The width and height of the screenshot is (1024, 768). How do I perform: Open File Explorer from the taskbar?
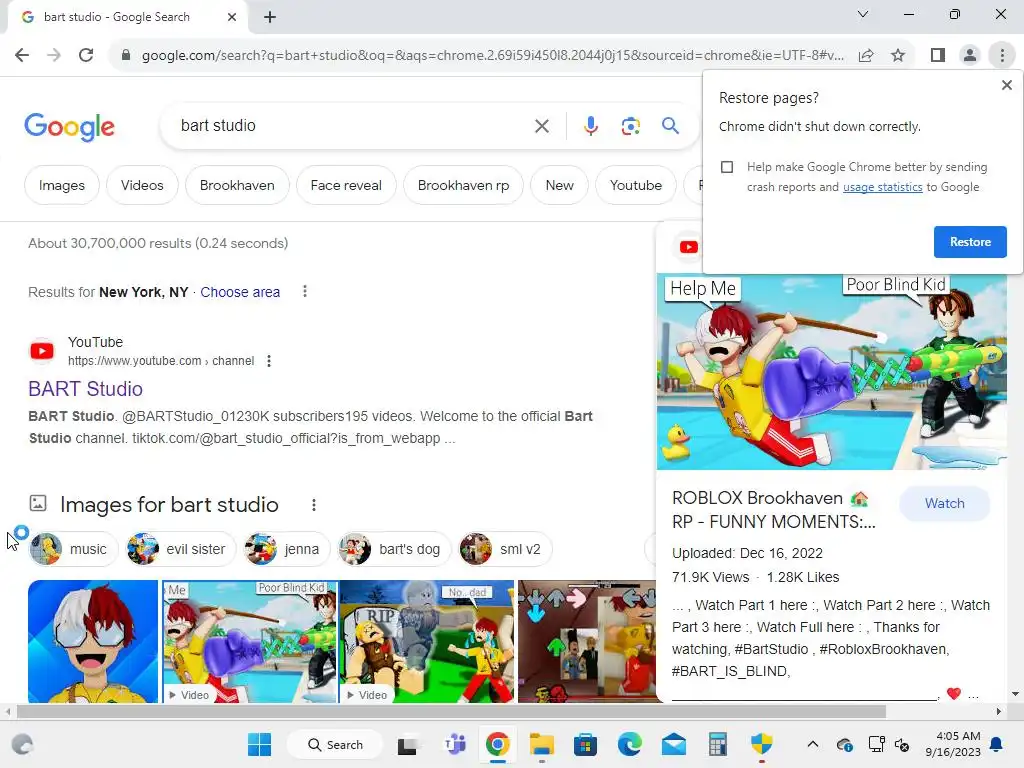coord(541,744)
